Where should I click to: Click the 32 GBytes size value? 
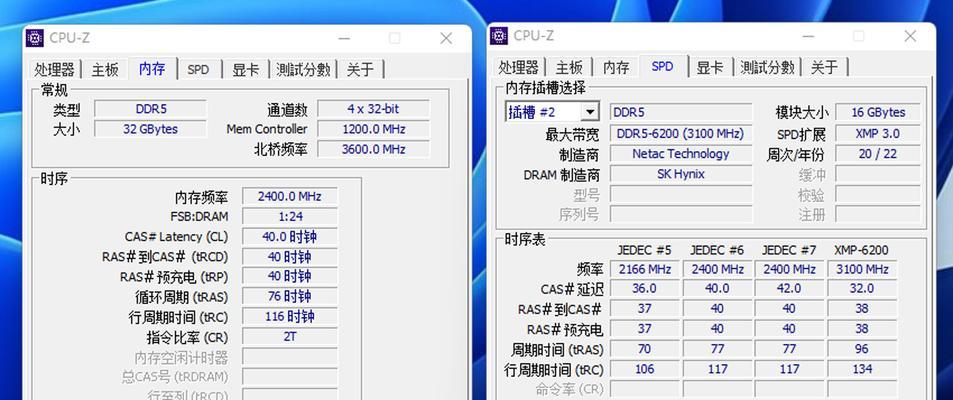pyautogui.click(x=151, y=129)
